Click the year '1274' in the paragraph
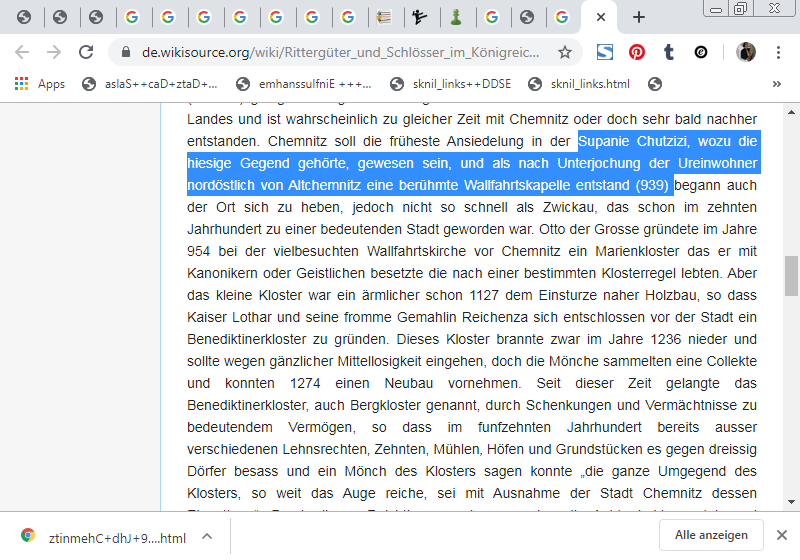Image resolution: width=800 pixels, height=560 pixels. coord(305,384)
